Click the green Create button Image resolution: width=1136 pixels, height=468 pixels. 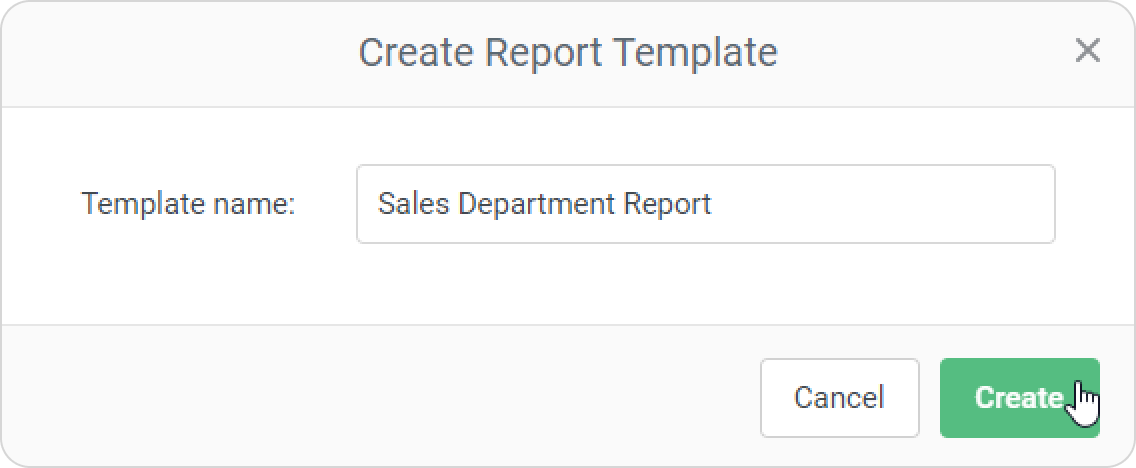(x=1019, y=398)
